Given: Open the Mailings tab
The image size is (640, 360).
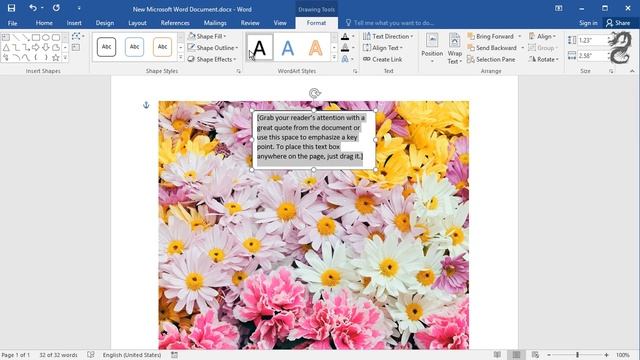Looking at the screenshot, I should 215,23.
